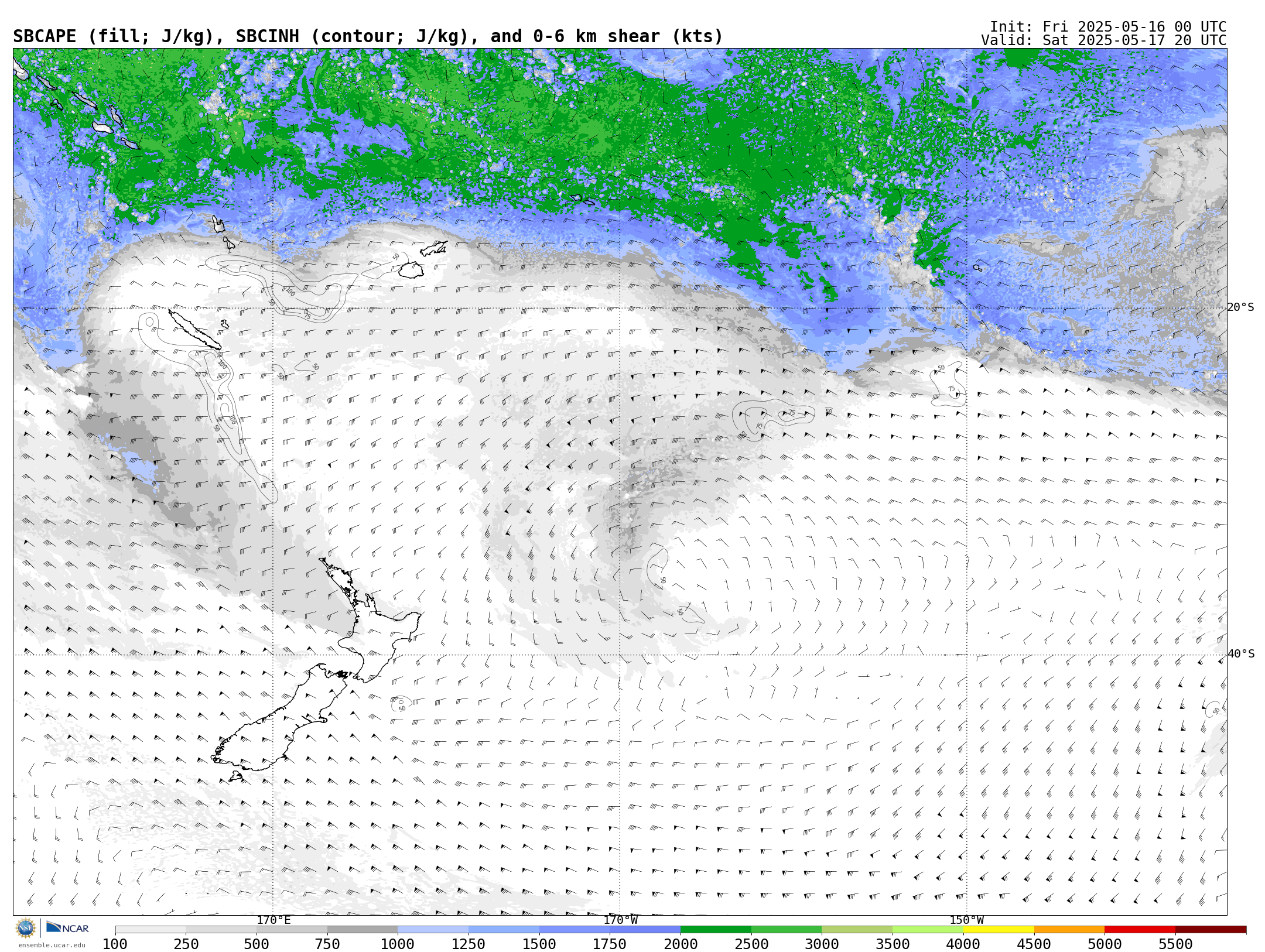The image size is (1265, 952).
Task: Click the lime green 3500–4000 colorbar segment
Action: [928, 930]
